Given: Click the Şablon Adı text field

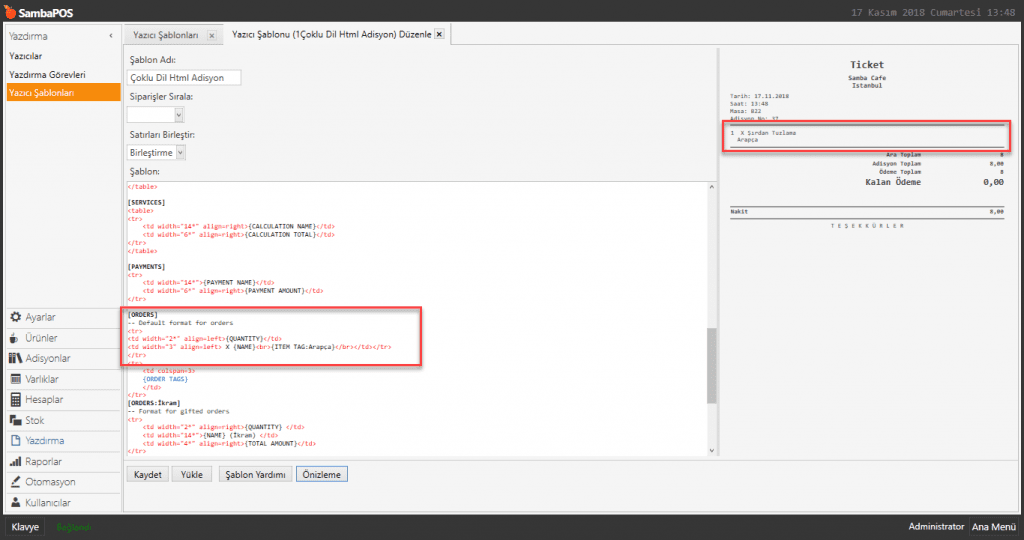Looking at the screenshot, I should 184,78.
